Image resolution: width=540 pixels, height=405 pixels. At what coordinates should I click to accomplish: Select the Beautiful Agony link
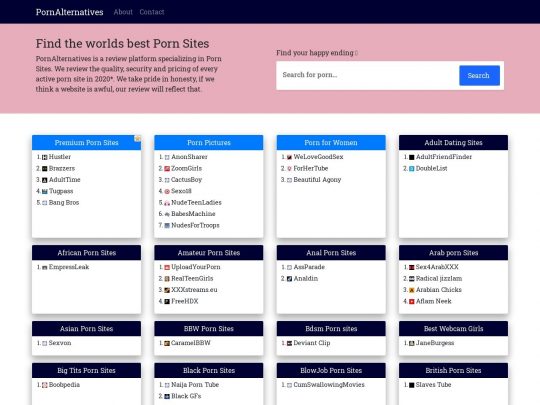[317, 180]
